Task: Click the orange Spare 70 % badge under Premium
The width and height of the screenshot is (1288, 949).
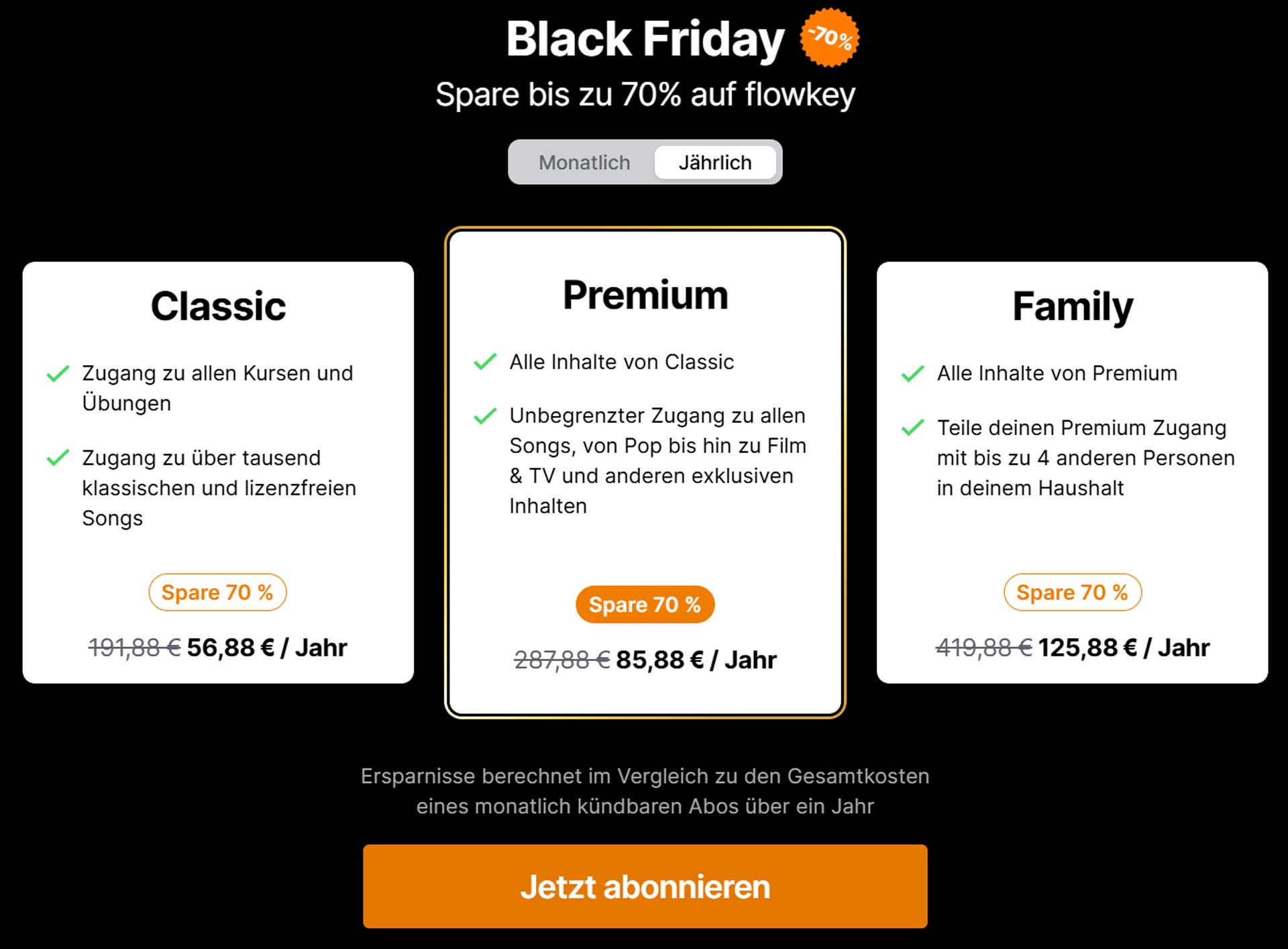Action: 645,604
